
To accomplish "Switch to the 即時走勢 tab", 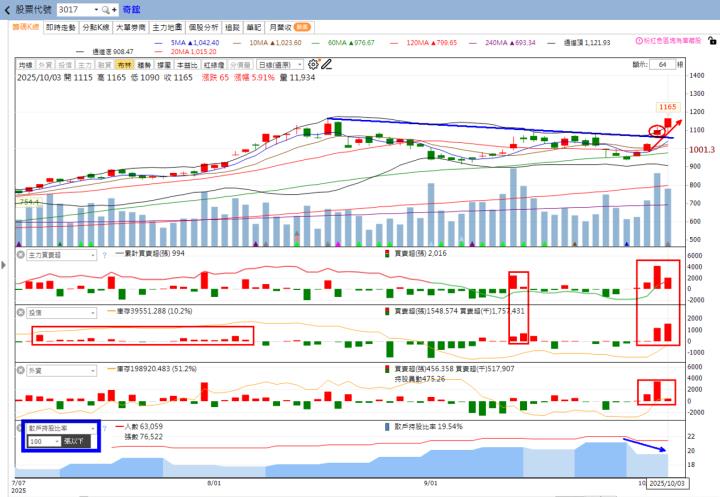I will coord(61,28).
